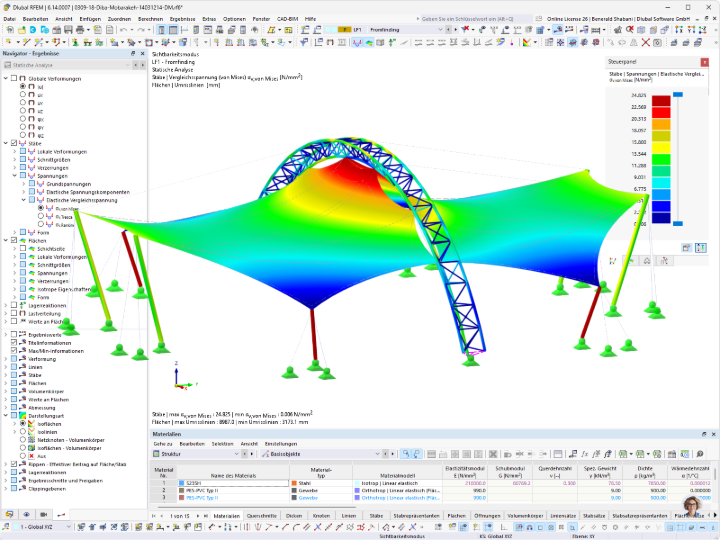This screenshot has height=540, width=720.
Task: Click Gehe zu in Materials panel
Action: click(x=163, y=444)
